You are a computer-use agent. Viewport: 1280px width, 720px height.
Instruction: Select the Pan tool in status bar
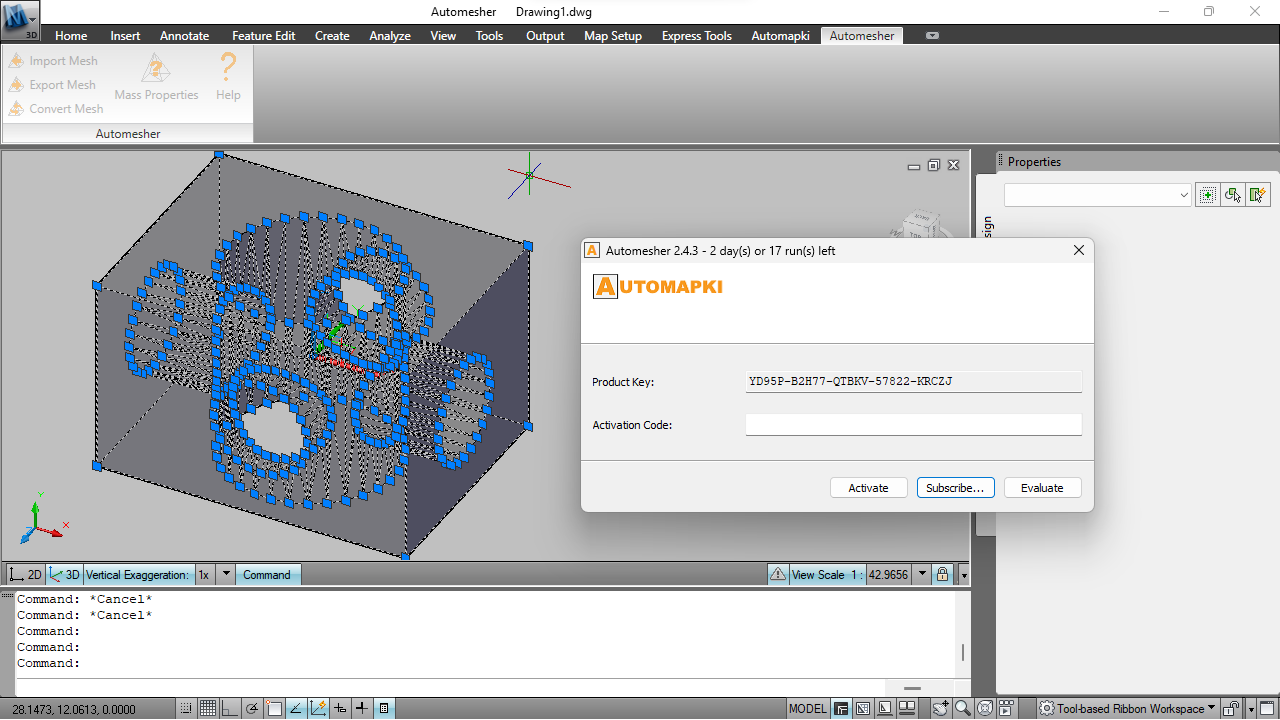pos(941,709)
